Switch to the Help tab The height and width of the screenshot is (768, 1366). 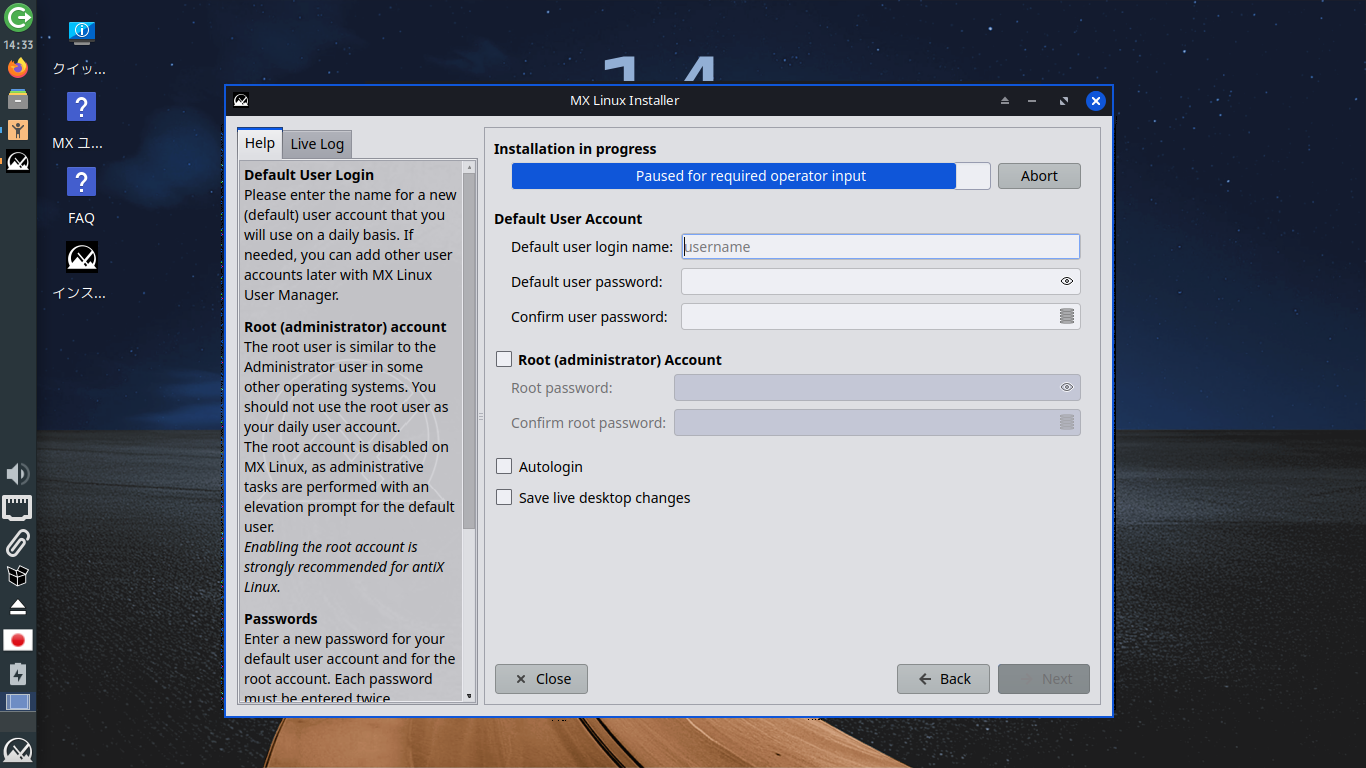[260, 143]
